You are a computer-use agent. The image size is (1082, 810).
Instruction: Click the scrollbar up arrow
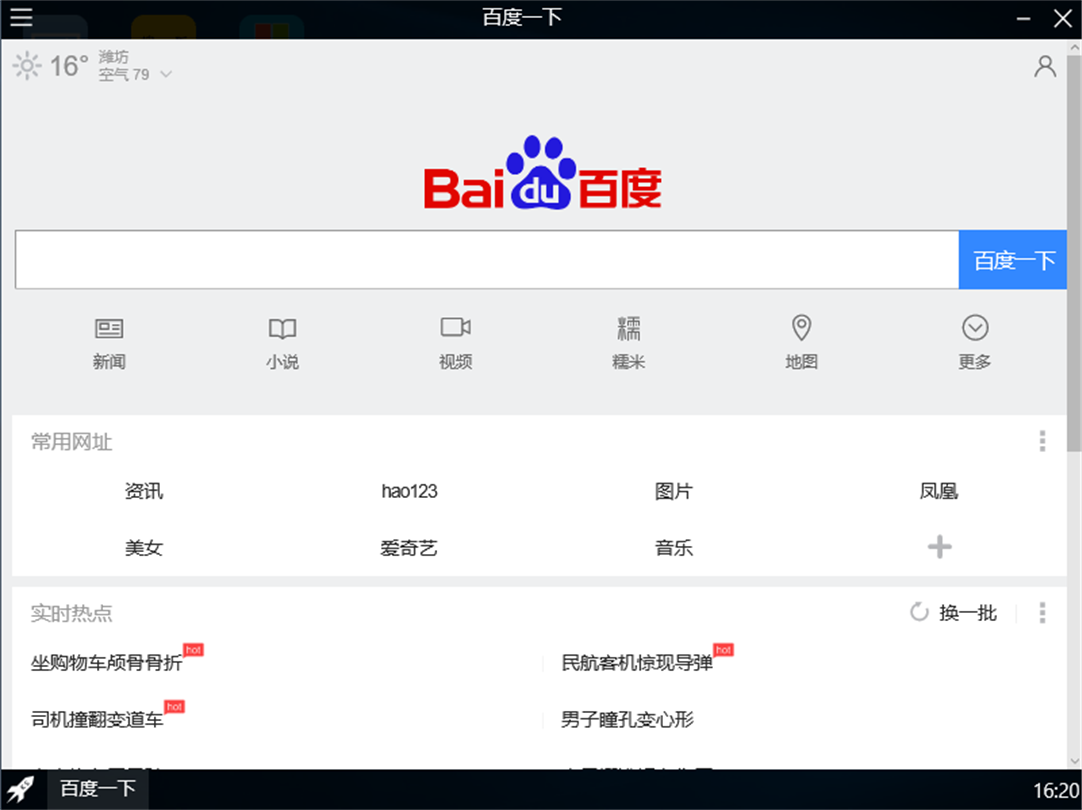click(1074, 47)
